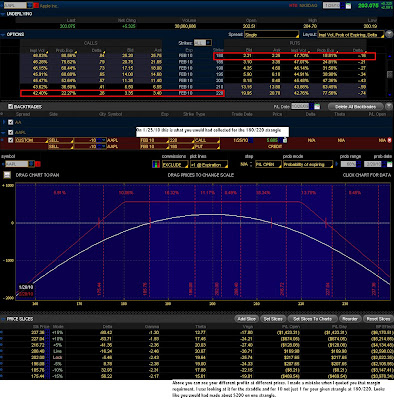Collapse the Underlying section

[3, 14]
